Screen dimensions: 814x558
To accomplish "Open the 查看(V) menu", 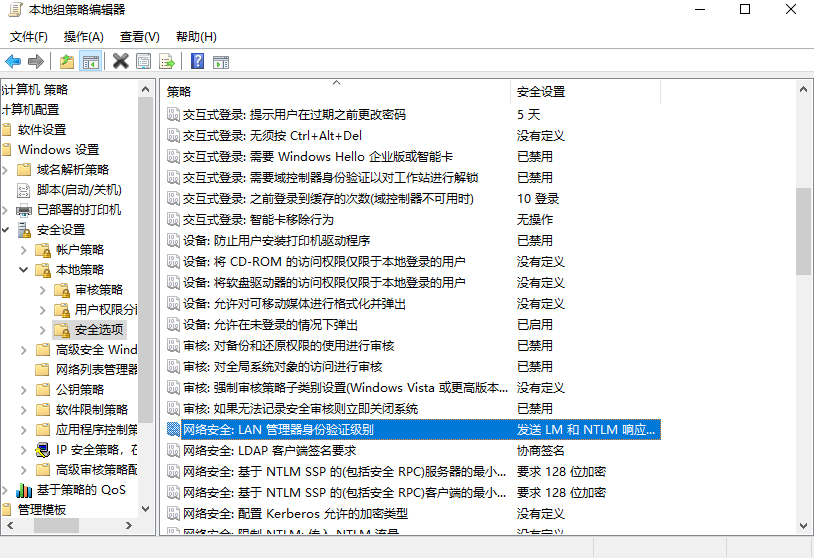I will click(x=139, y=37).
